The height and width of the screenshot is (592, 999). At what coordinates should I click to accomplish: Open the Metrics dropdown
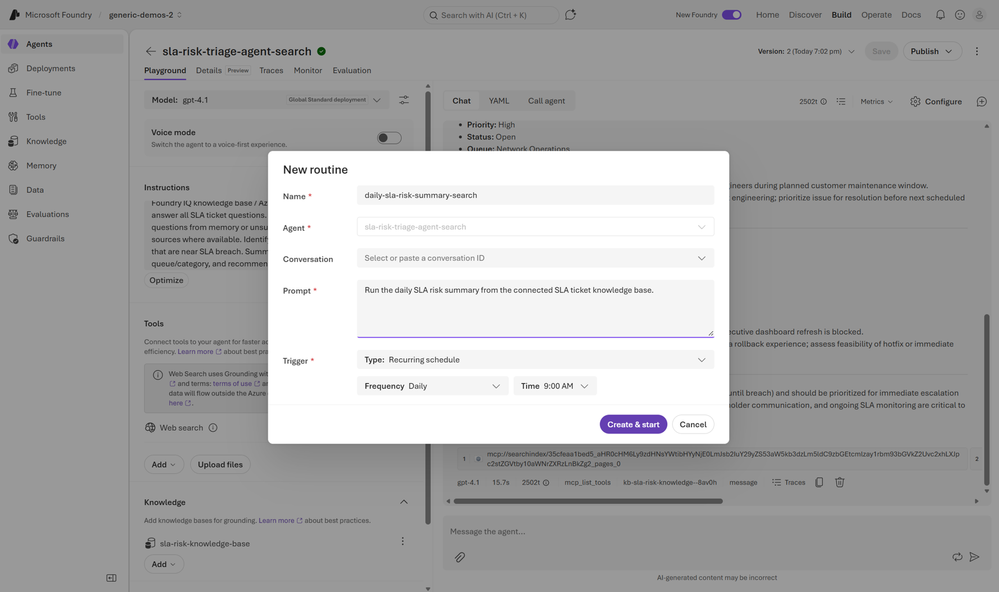[877, 101]
